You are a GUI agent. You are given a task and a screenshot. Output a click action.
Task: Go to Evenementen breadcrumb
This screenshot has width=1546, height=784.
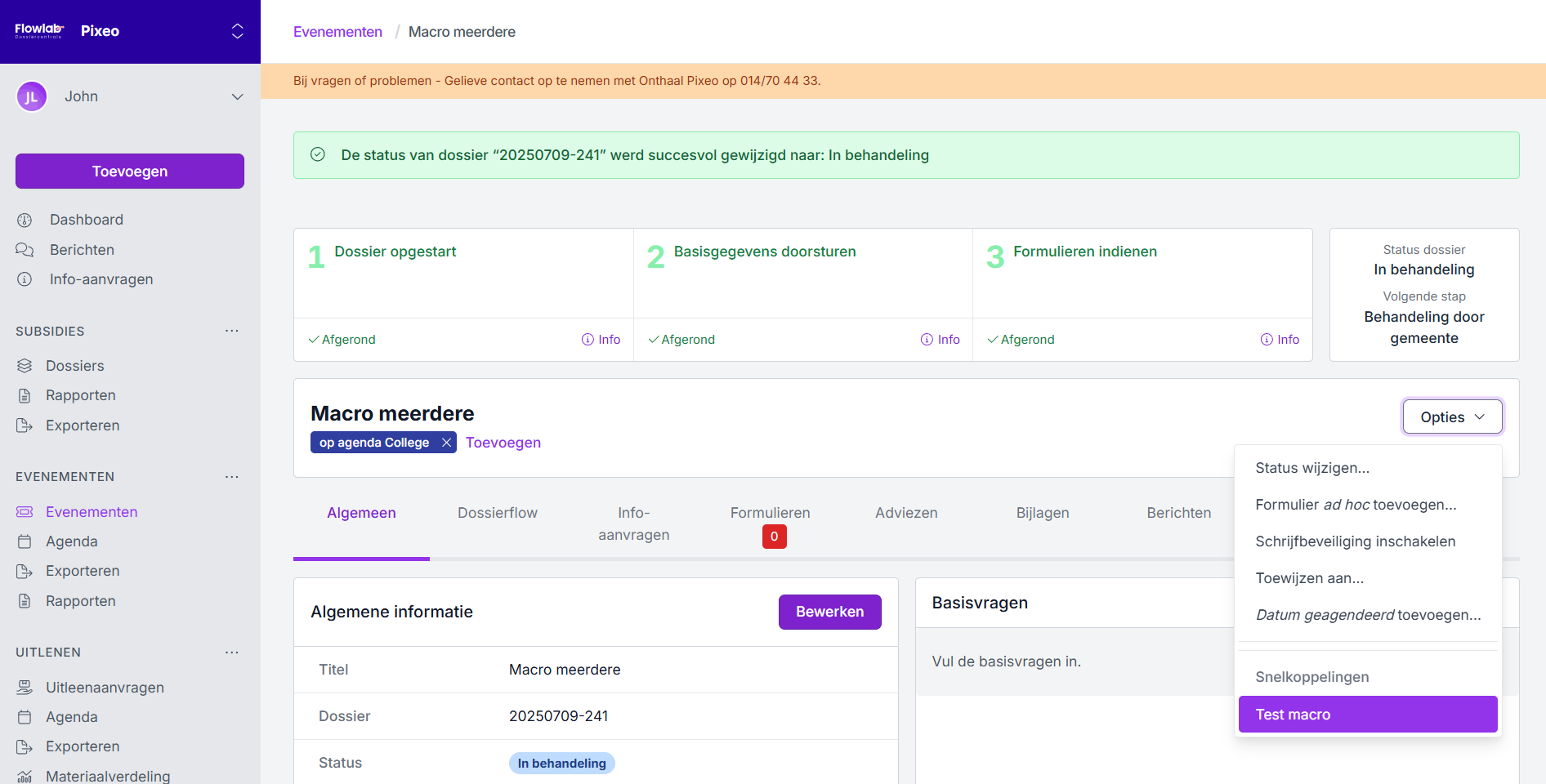(x=337, y=32)
